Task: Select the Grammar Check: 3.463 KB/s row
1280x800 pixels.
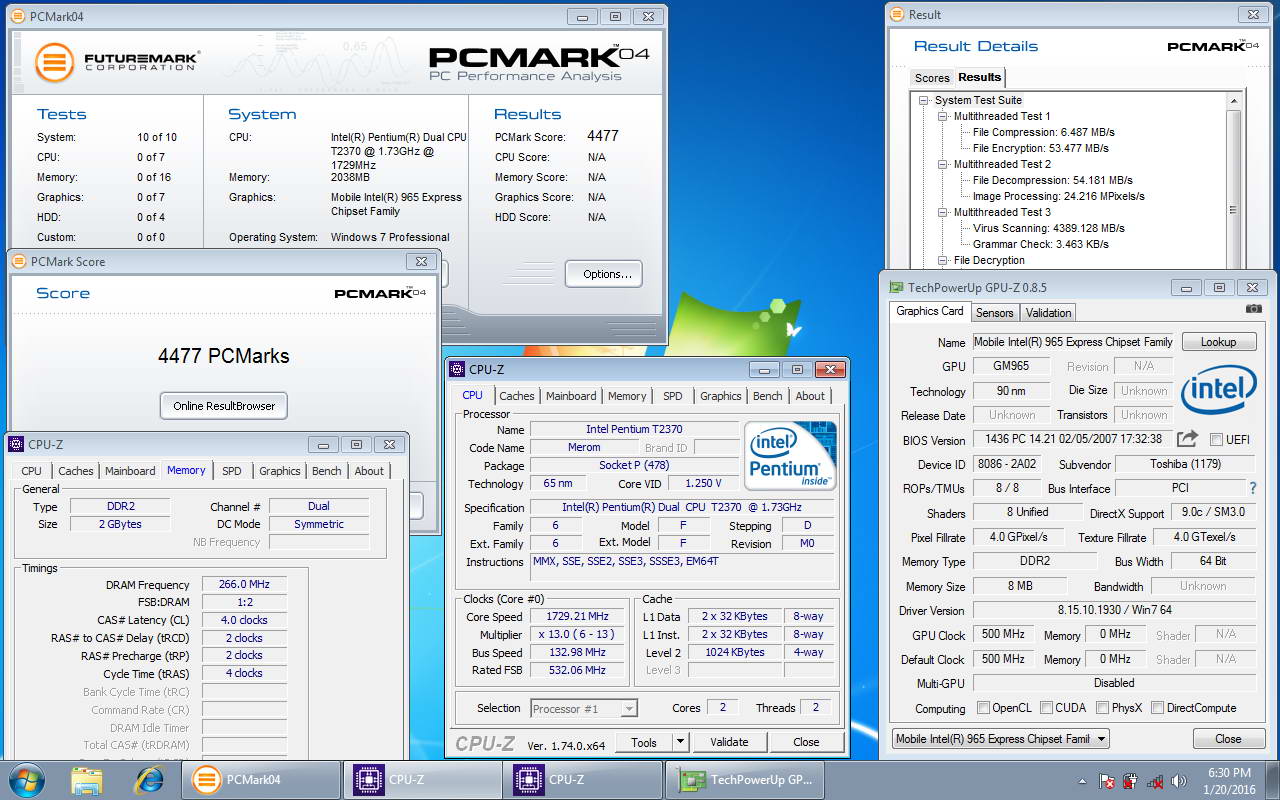Action: pyautogui.click(x=1040, y=244)
